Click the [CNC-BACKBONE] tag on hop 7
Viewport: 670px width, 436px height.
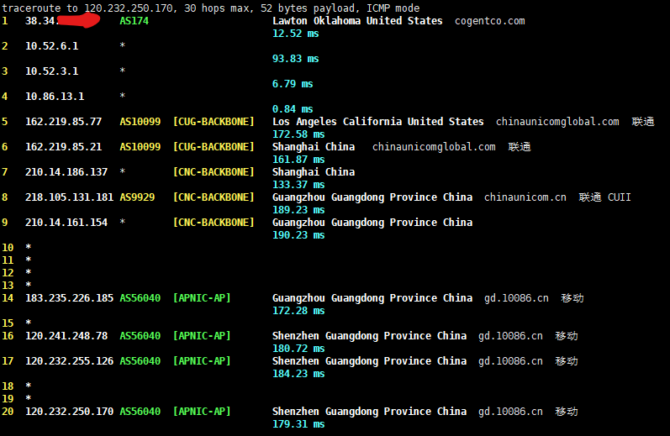(x=213, y=172)
